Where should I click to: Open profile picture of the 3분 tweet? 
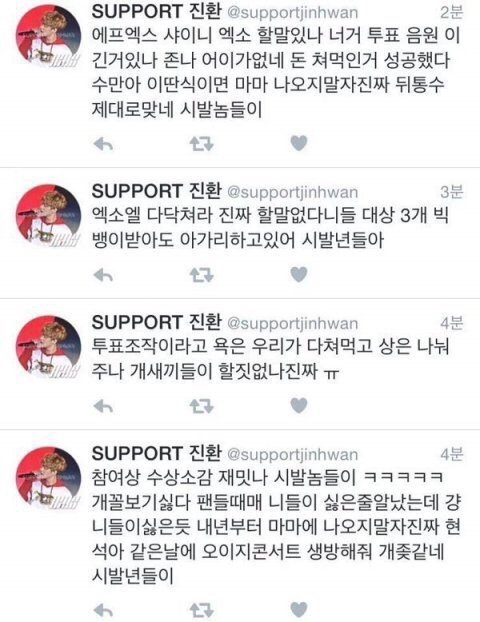[x=48, y=216]
